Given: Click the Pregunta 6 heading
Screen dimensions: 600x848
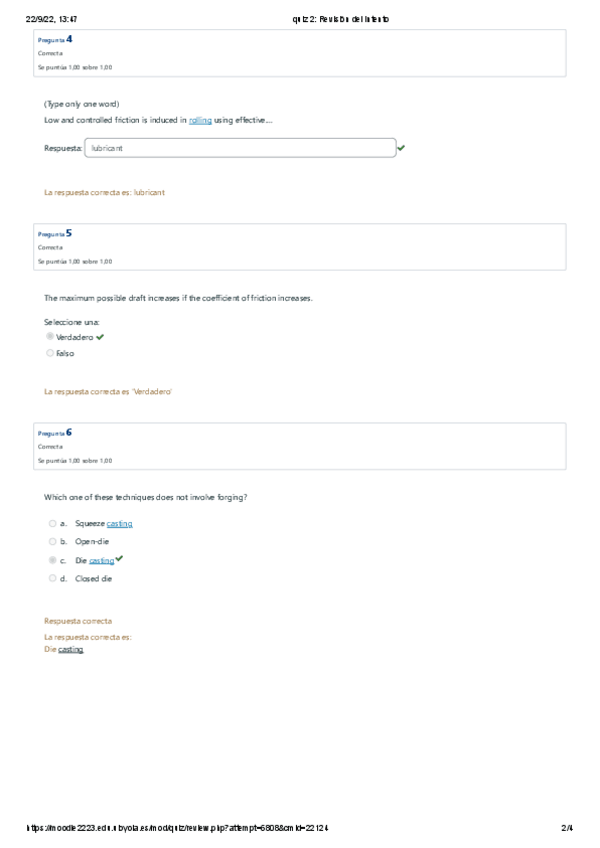Looking at the screenshot, I should click(54, 432).
